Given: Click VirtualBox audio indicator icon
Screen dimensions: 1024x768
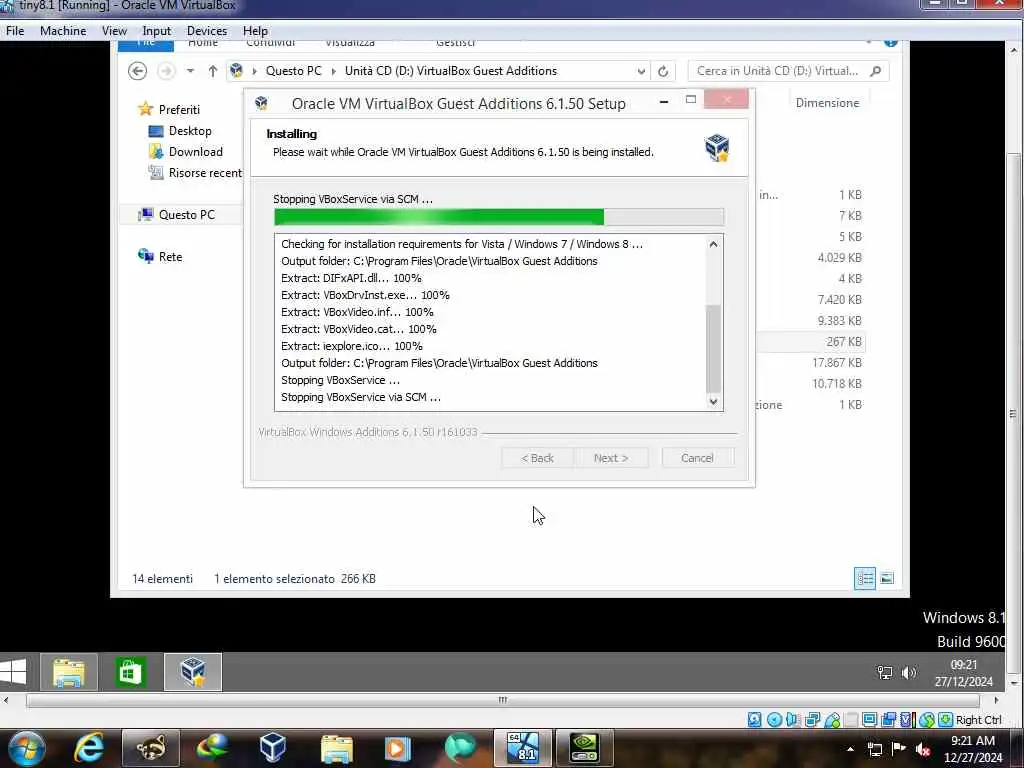Looking at the screenshot, I should [x=793, y=720].
